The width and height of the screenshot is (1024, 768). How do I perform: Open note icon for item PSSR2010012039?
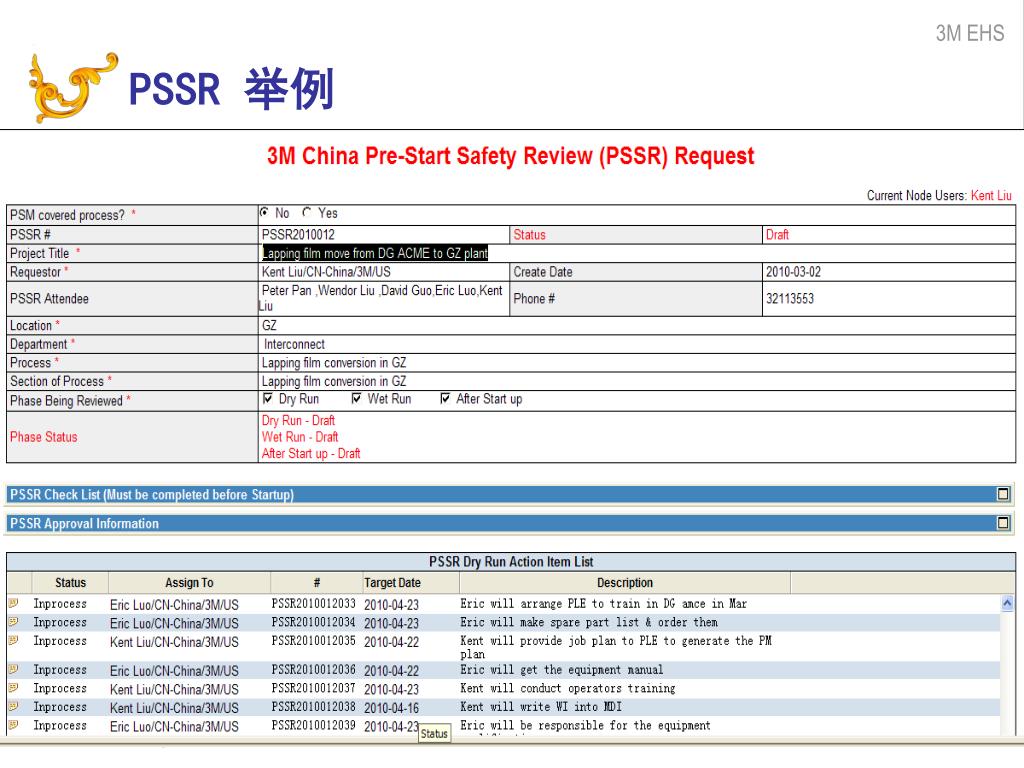[x=13, y=725]
